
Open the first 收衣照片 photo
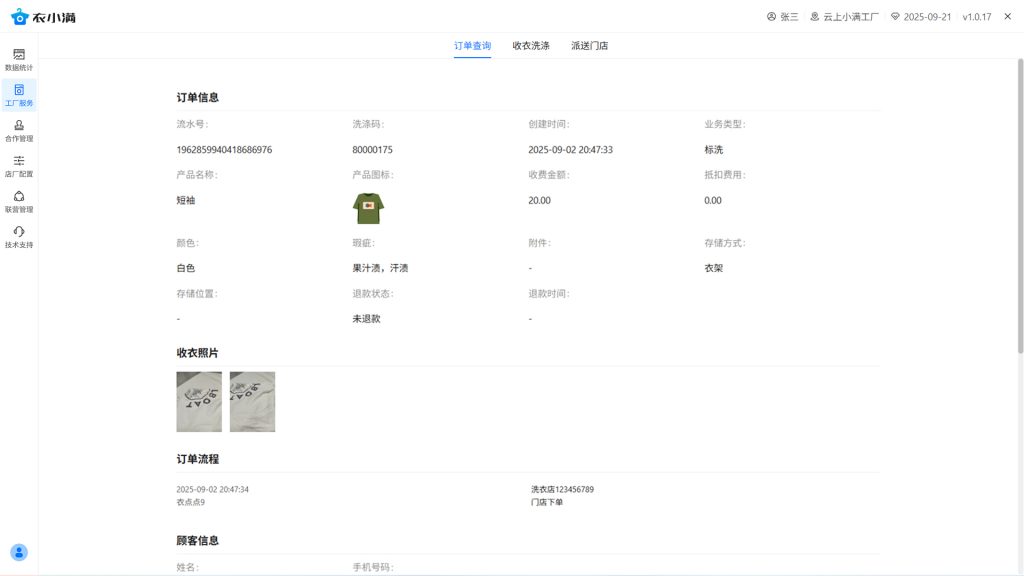pyautogui.click(x=199, y=402)
